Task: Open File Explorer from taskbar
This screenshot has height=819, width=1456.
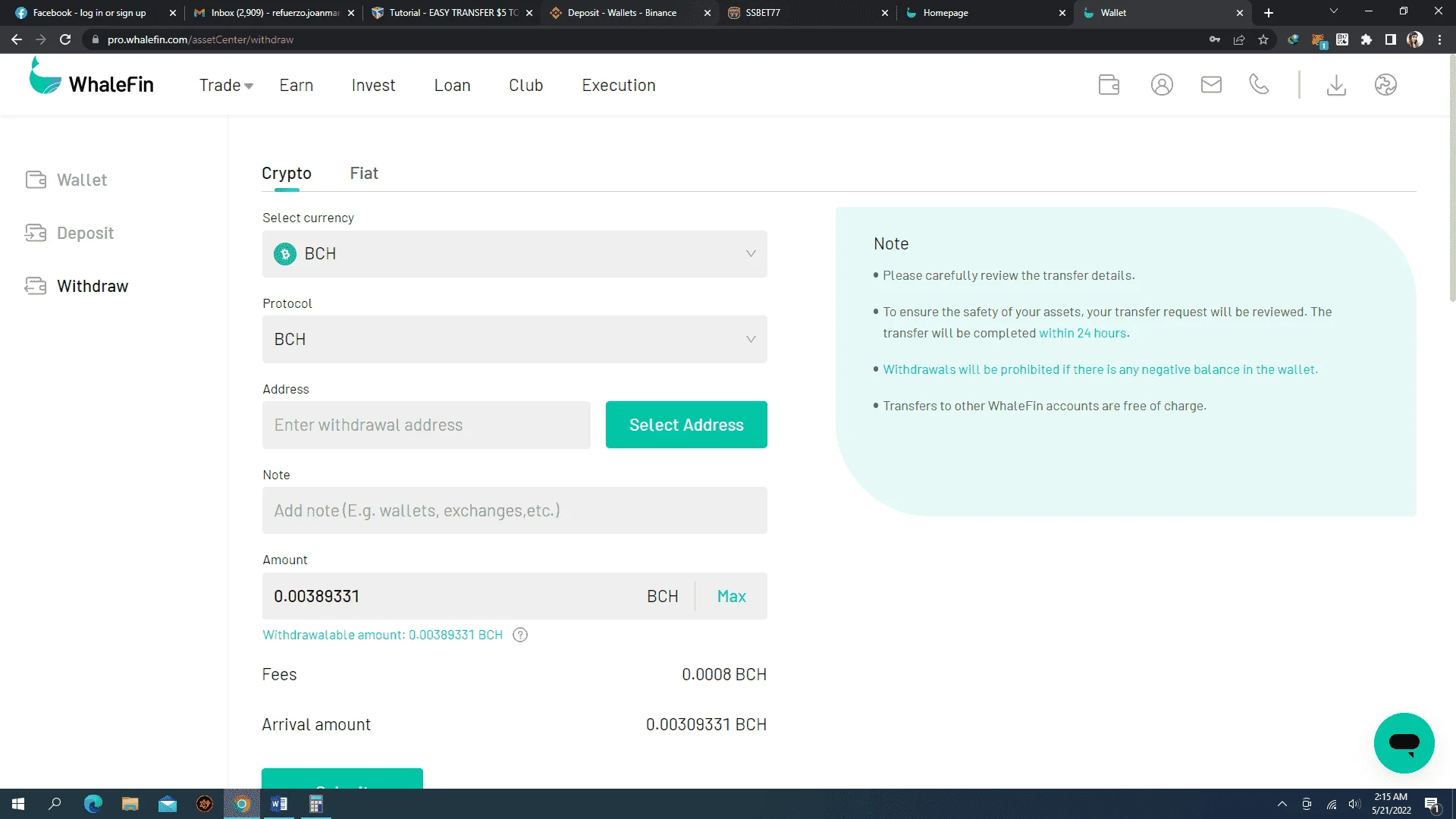Action: pos(130,804)
